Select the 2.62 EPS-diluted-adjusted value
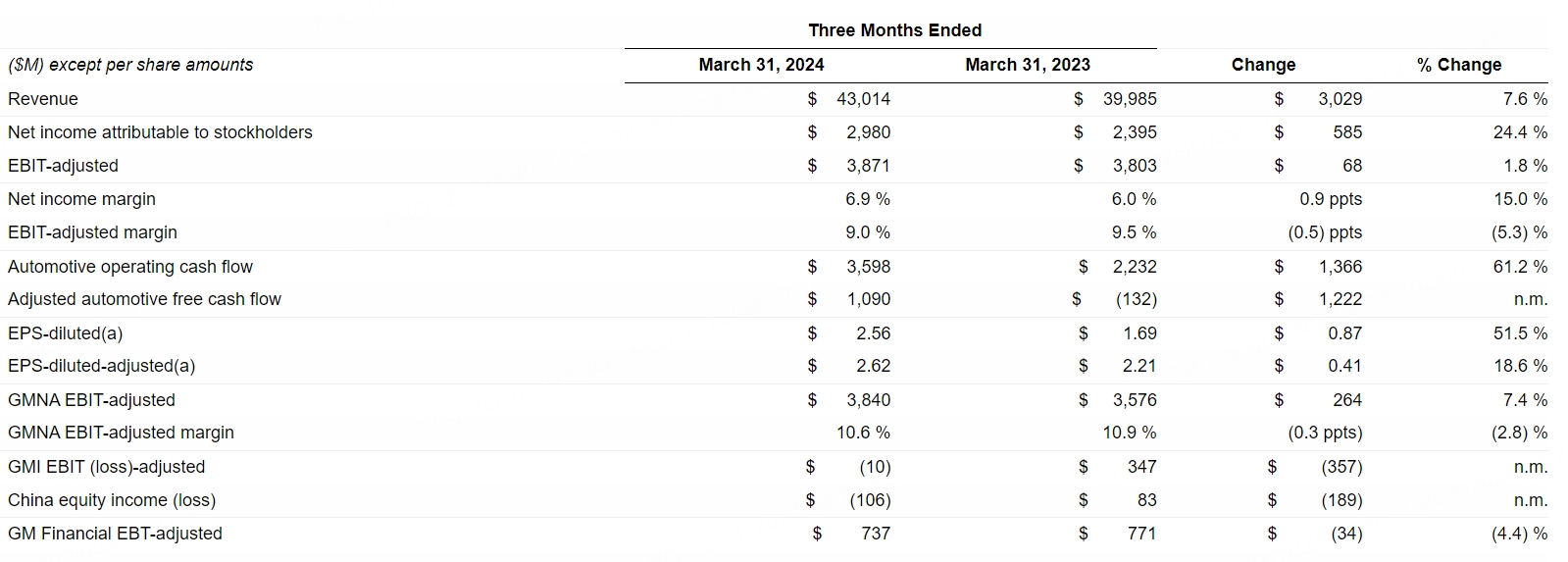 pyautogui.click(x=873, y=366)
